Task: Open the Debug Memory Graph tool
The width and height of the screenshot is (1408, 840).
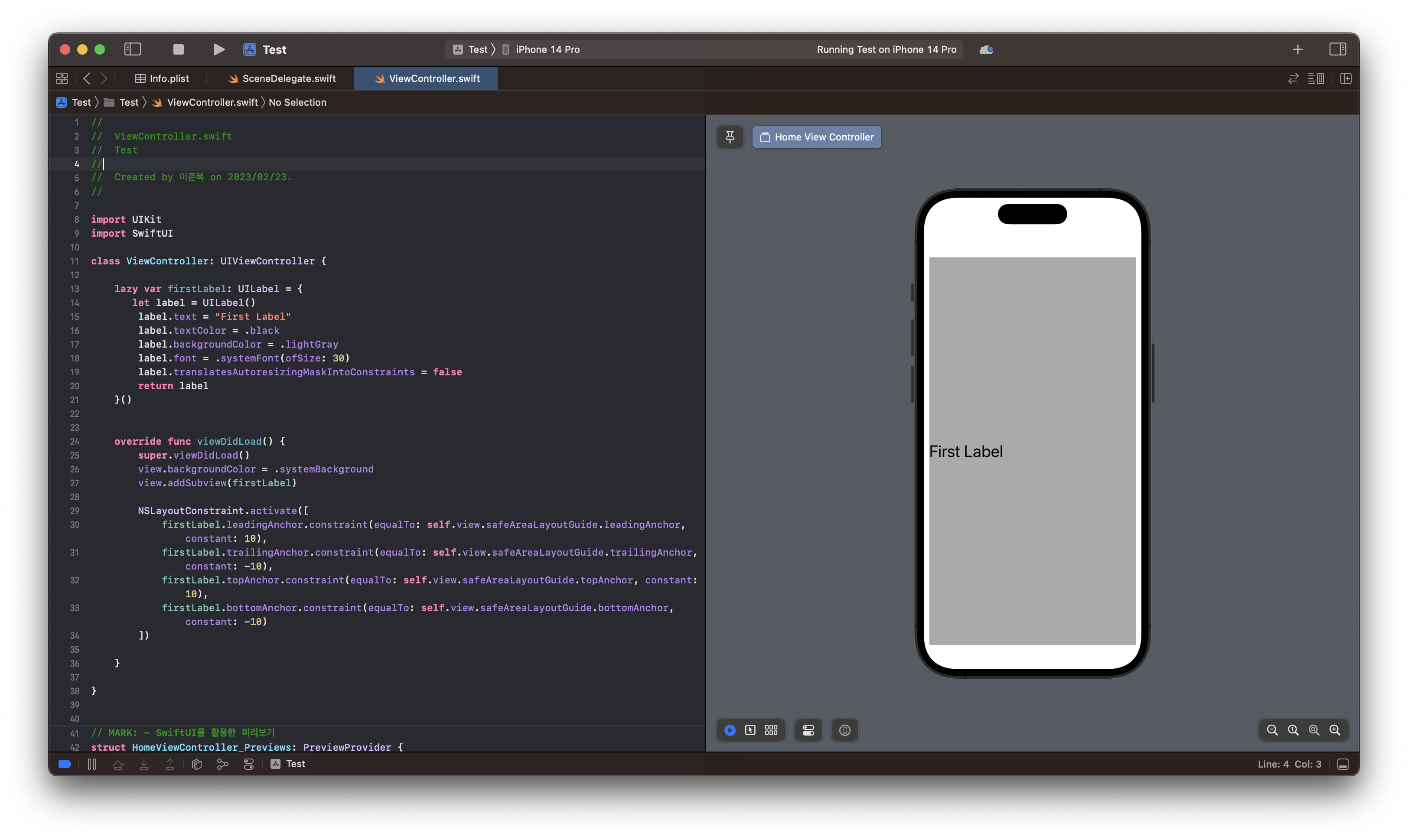Action: click(222, 764)
